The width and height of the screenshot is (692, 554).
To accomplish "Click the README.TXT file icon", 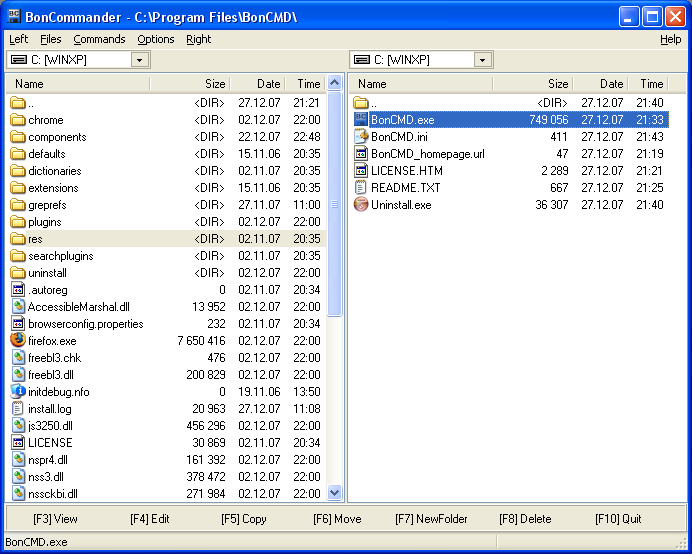I will [361, 188].
